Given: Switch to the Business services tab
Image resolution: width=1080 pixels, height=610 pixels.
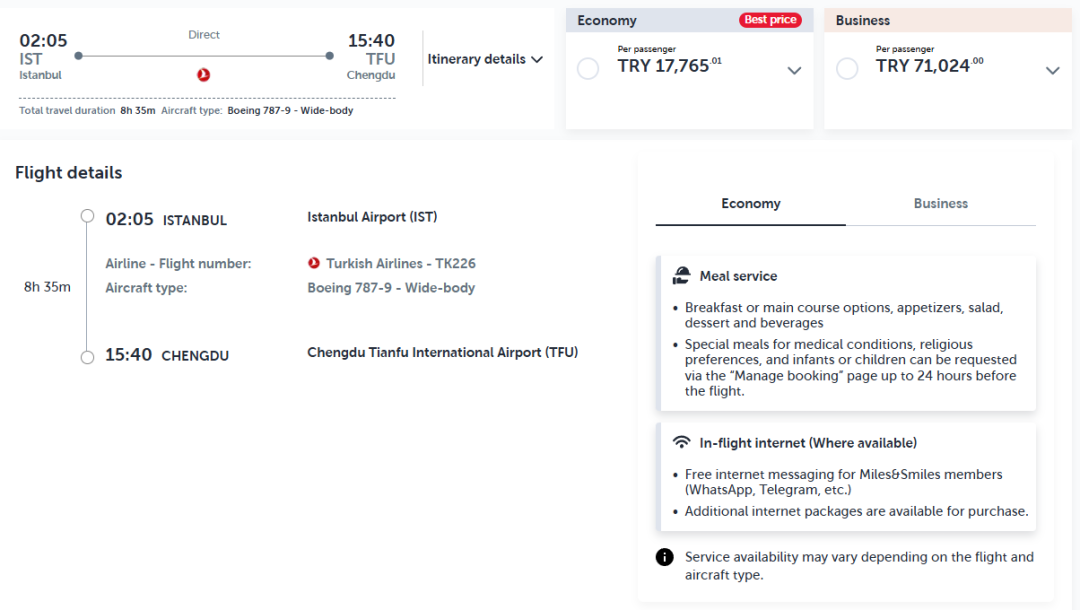Looking at the screenshot, I should 941,204.
